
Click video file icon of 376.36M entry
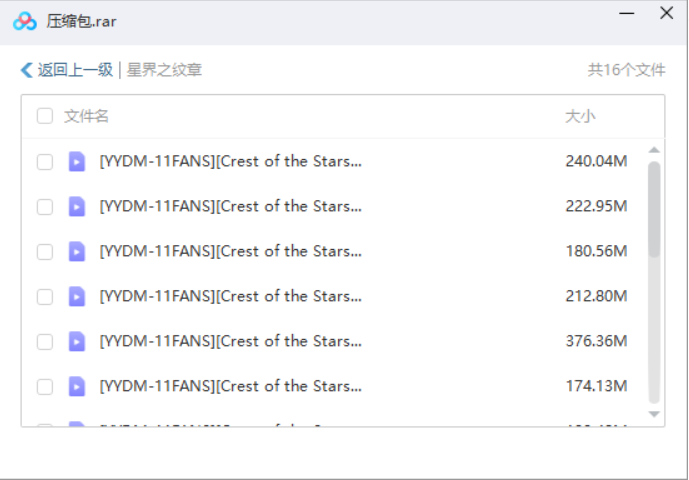(76, 341)
